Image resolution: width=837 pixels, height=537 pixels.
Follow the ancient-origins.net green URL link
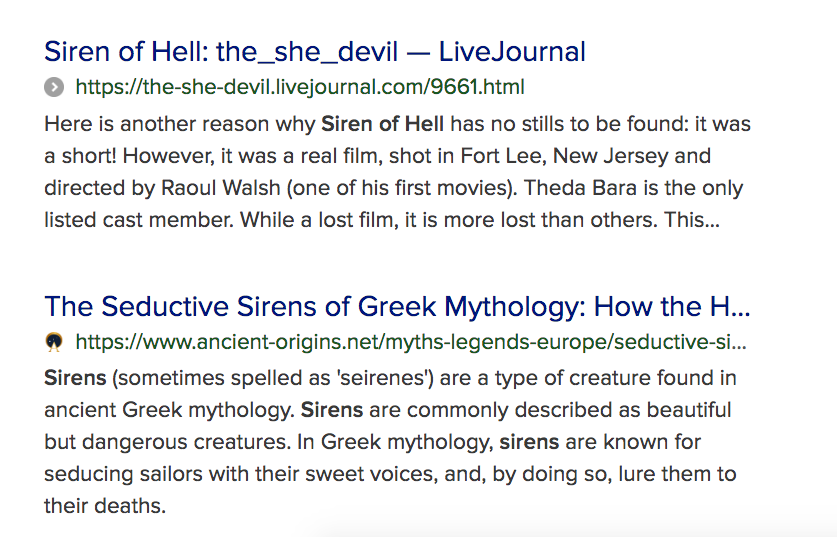pyautogui.click(x=411, y=342)
